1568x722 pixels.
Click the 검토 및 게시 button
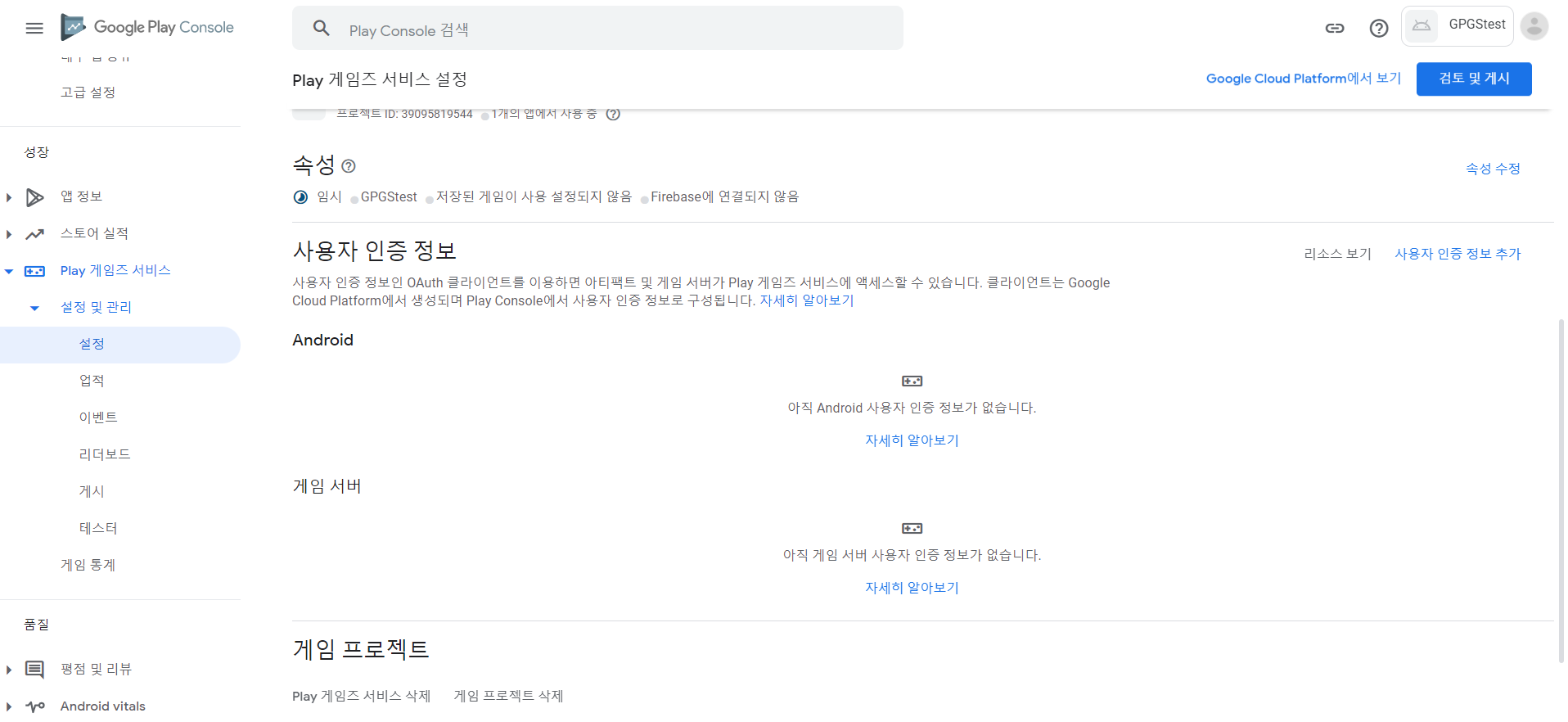coord(1474,79)
